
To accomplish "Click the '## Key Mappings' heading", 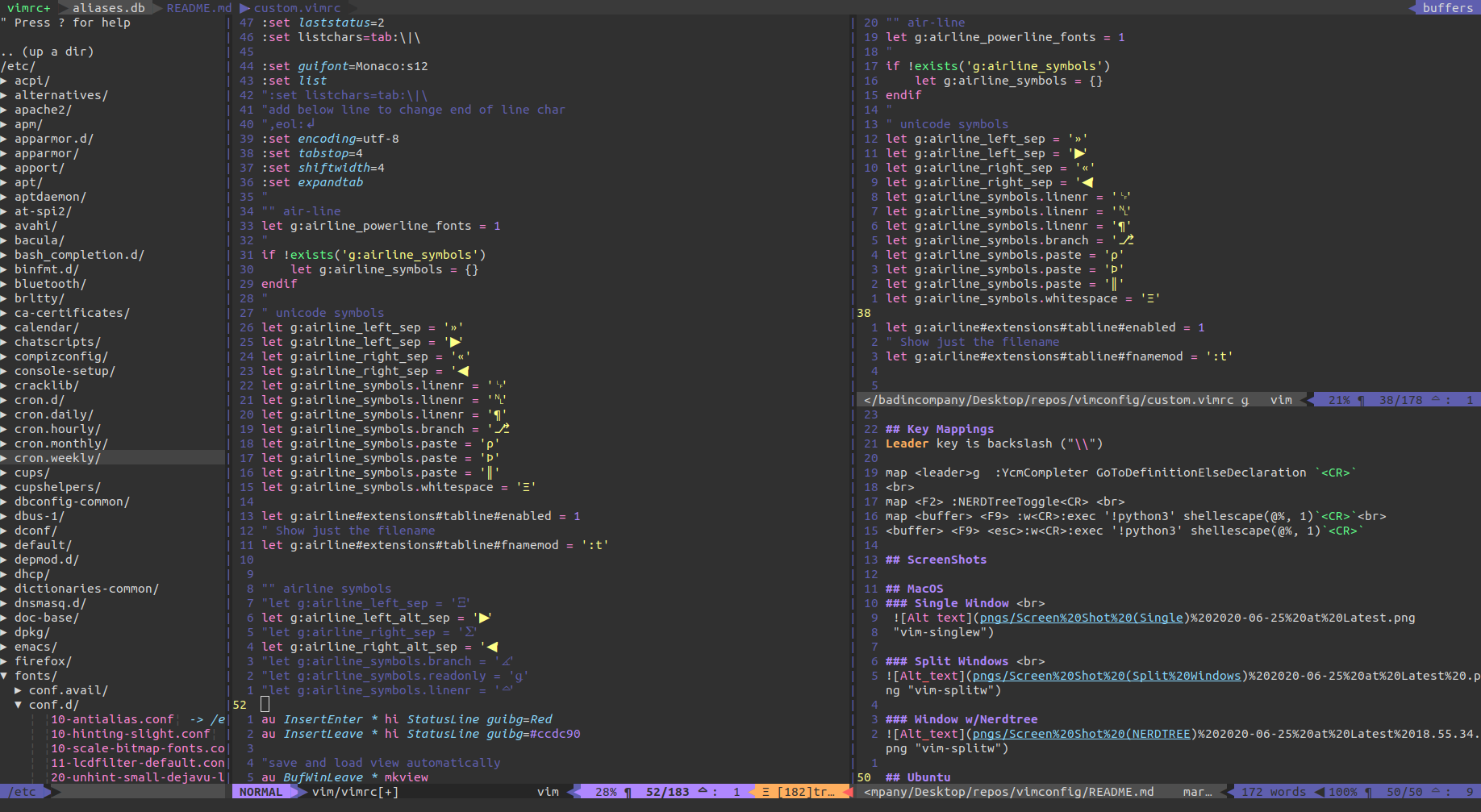I will coord(940,429).
